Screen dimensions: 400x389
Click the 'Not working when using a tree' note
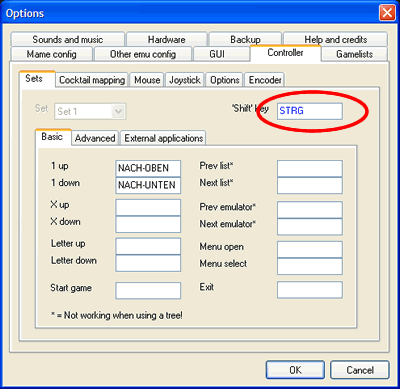point(117,315)
